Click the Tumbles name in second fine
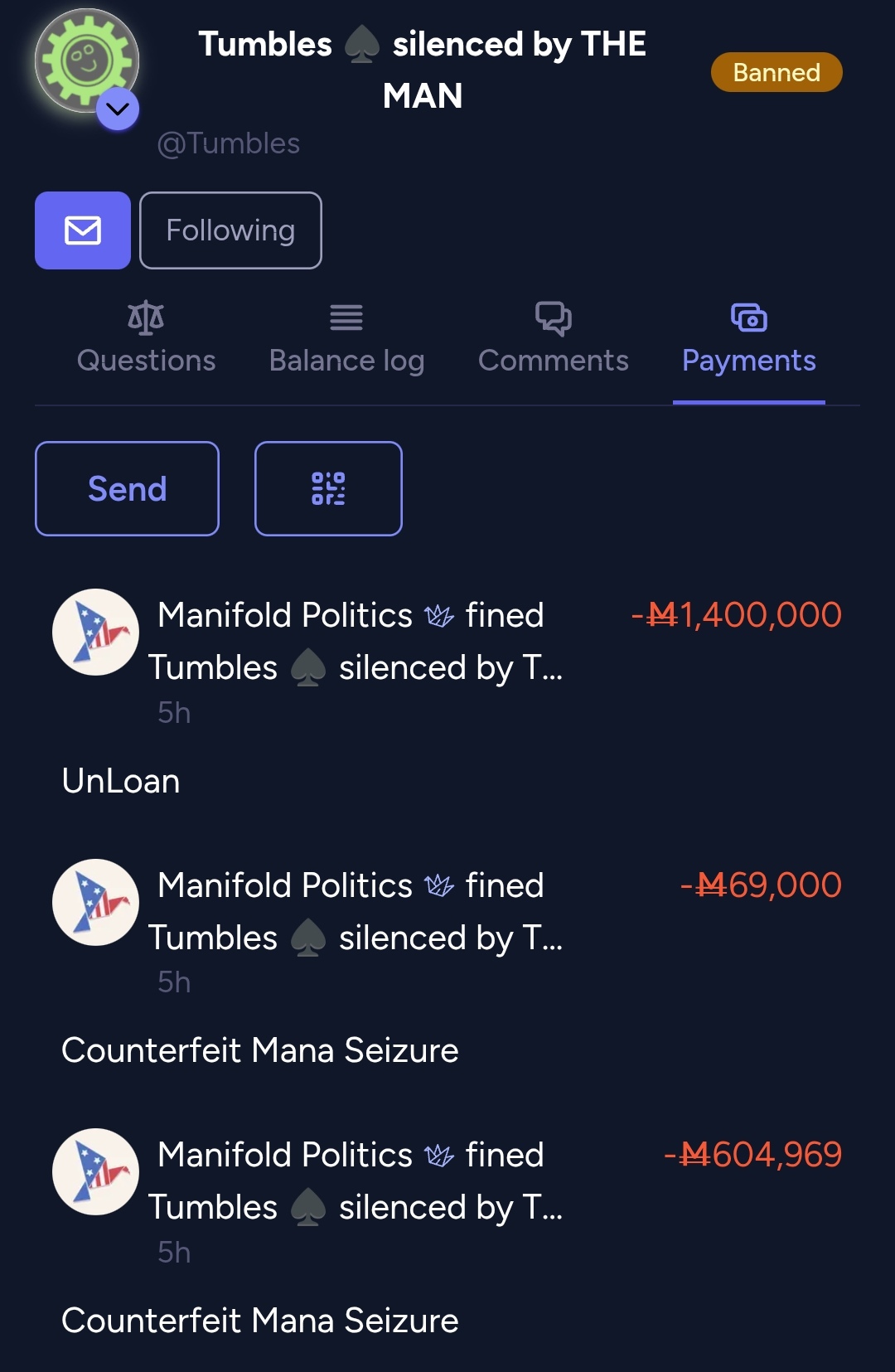 click(213, 938)
